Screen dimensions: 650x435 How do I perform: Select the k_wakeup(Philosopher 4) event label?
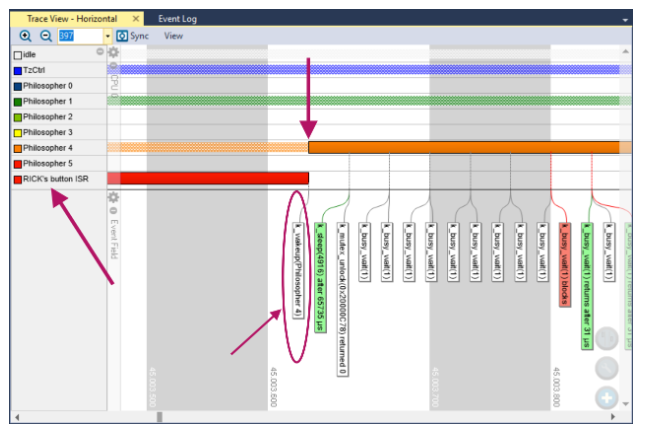click(298, 269)
